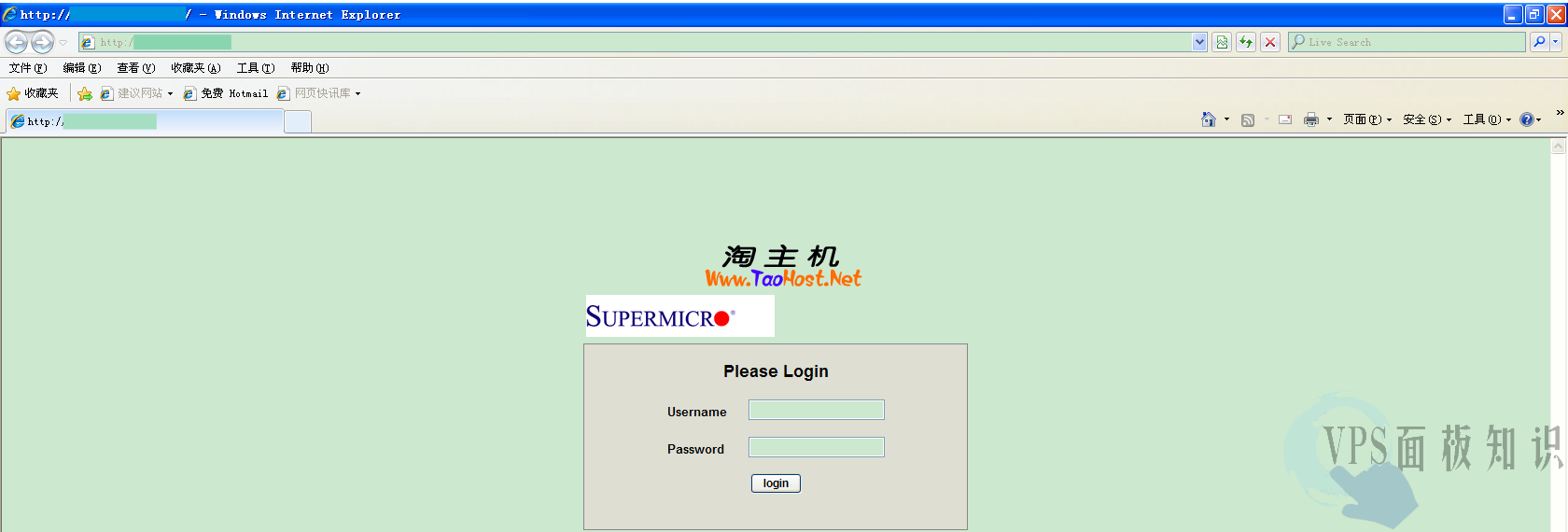
Task: Expand the Print options dropdown arrow
Action: [x=1329, y=119]
